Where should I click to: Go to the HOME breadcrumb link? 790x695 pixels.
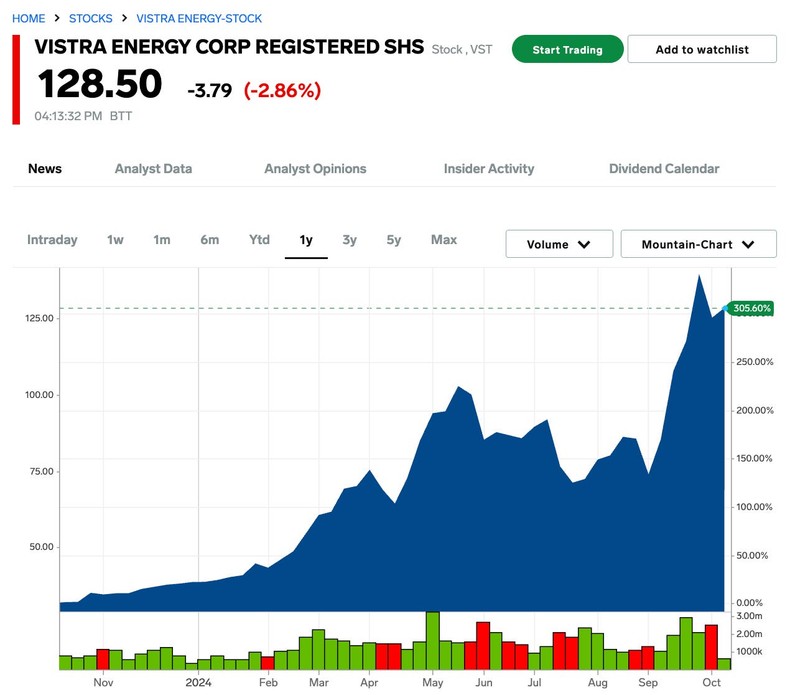point(29,19)
